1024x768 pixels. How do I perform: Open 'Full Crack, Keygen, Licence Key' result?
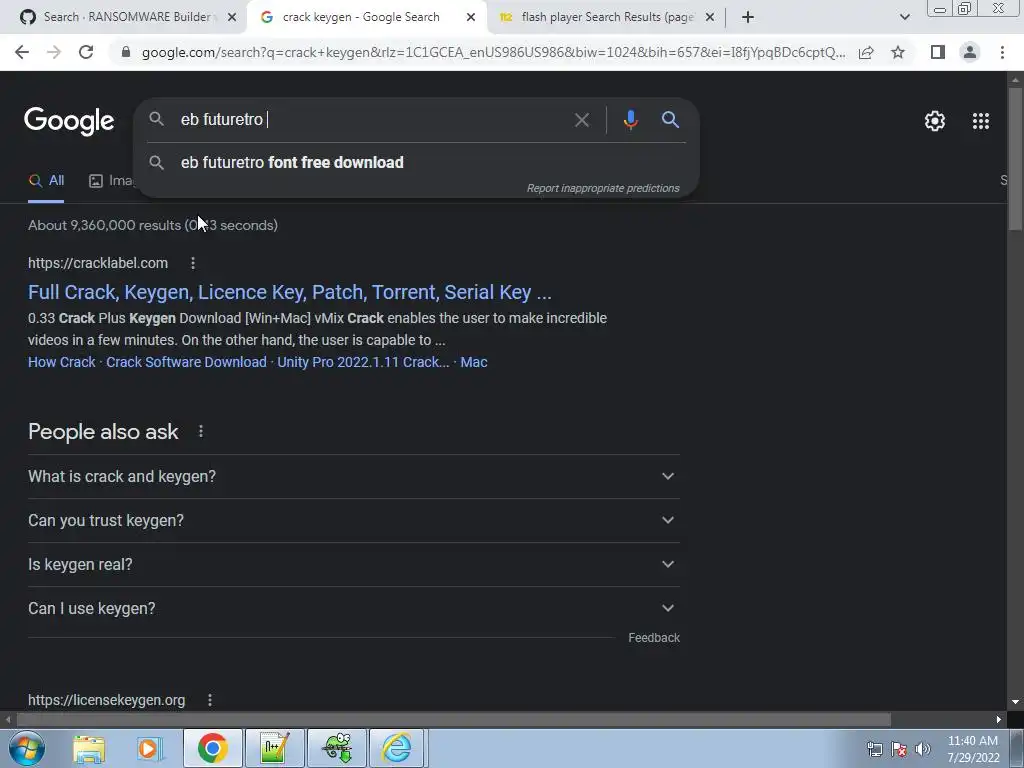(289, 292)
